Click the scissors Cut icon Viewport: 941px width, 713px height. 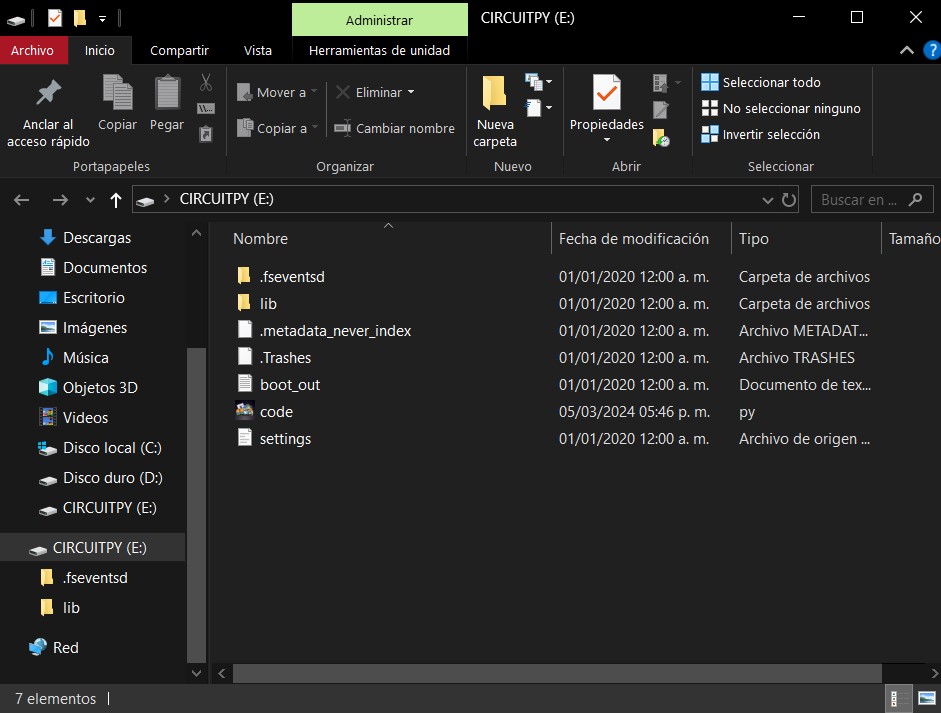[206, 82]
